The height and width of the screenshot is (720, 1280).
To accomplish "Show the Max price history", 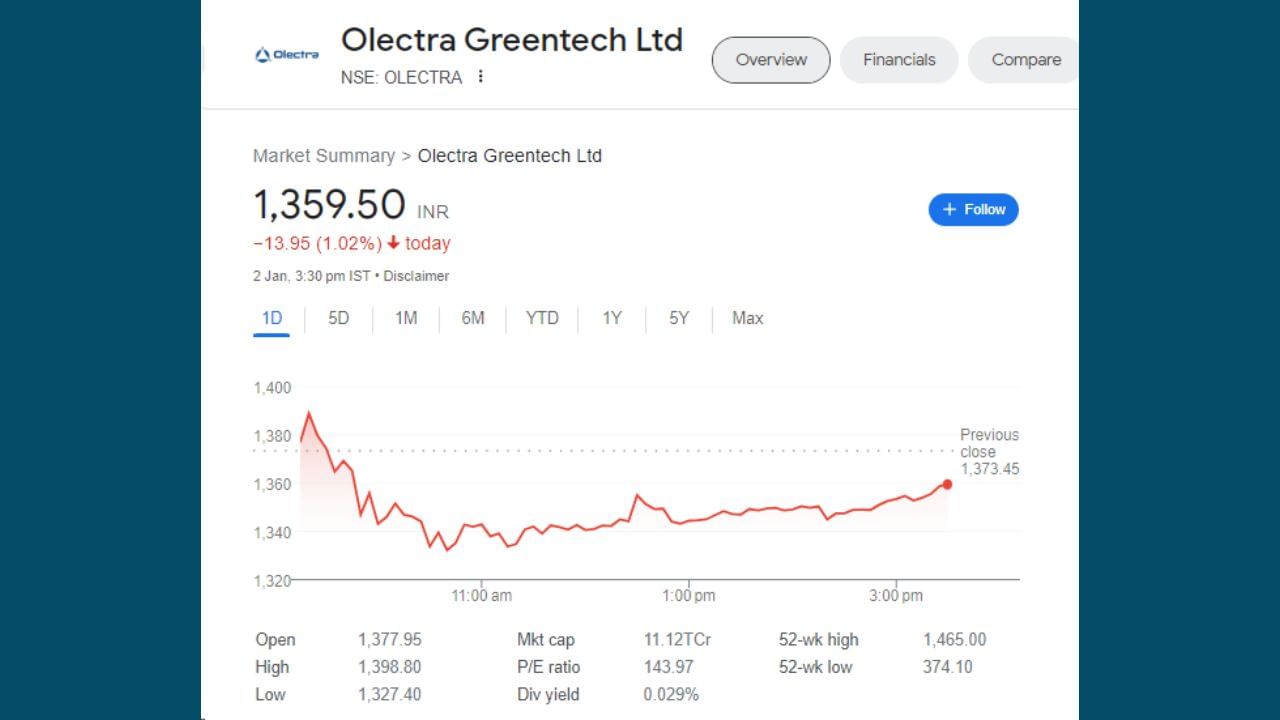I will [747, 319].
